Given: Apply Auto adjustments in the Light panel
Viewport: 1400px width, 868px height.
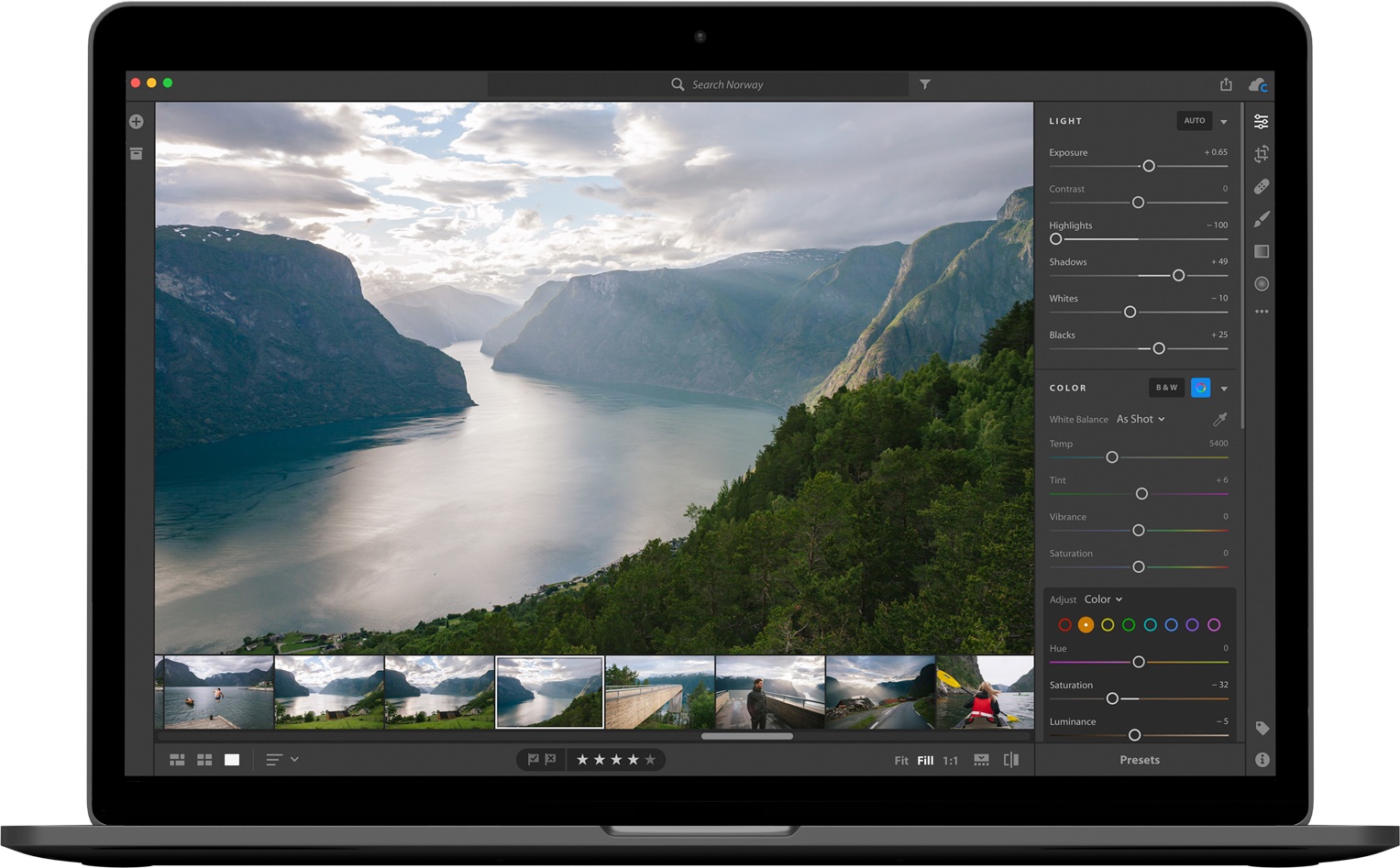Looking at the screenshot, I should (x=1195, y=120).
